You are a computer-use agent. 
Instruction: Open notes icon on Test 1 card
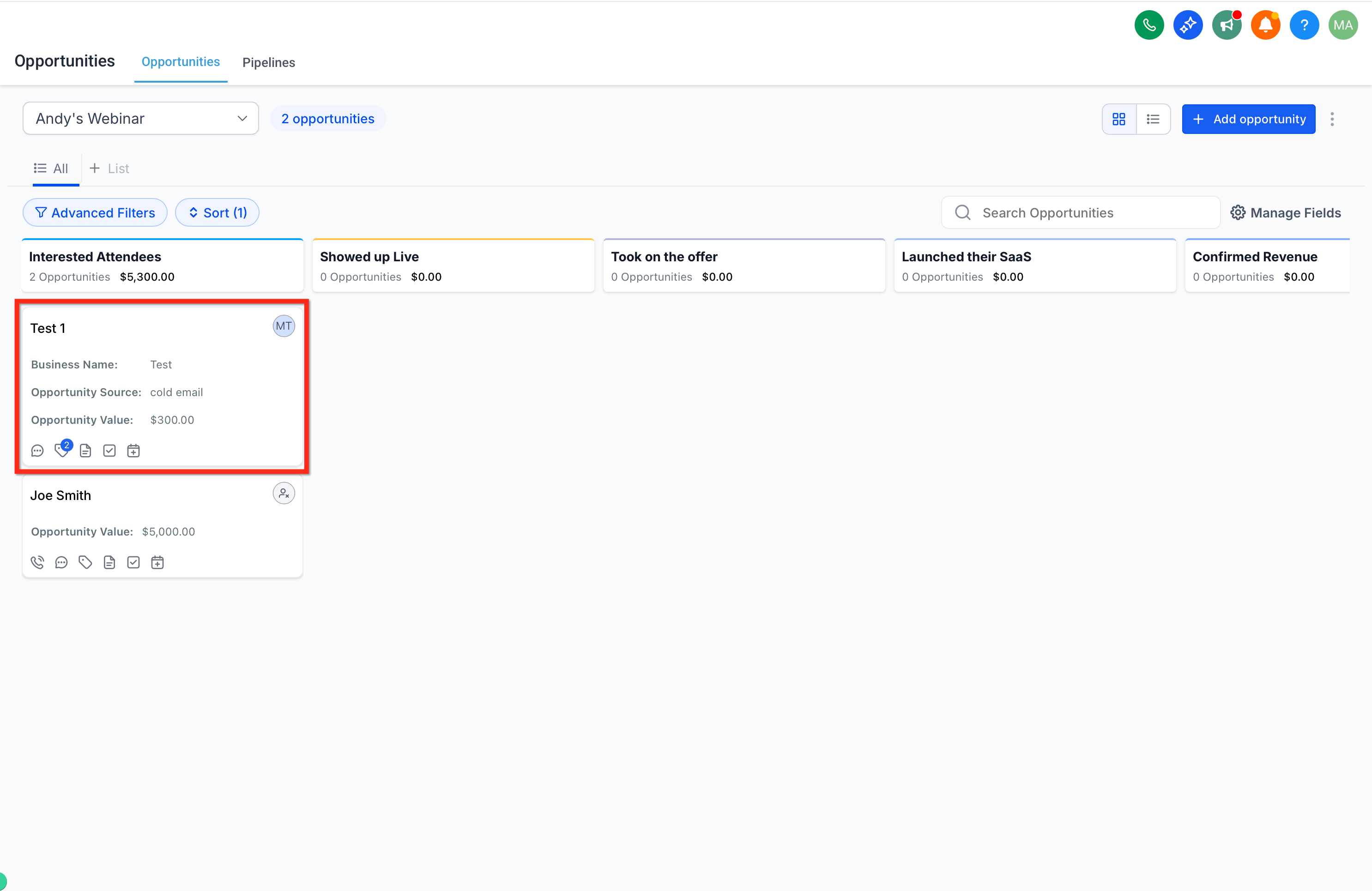(x=85, y=451)
